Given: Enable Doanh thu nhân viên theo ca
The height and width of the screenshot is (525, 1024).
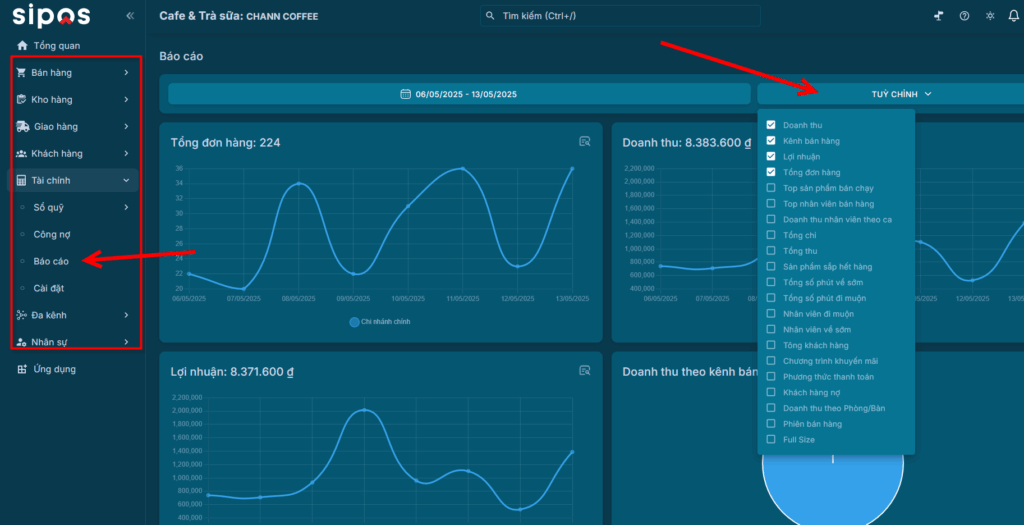Looking at the screenshot, I should pos(771,219).
